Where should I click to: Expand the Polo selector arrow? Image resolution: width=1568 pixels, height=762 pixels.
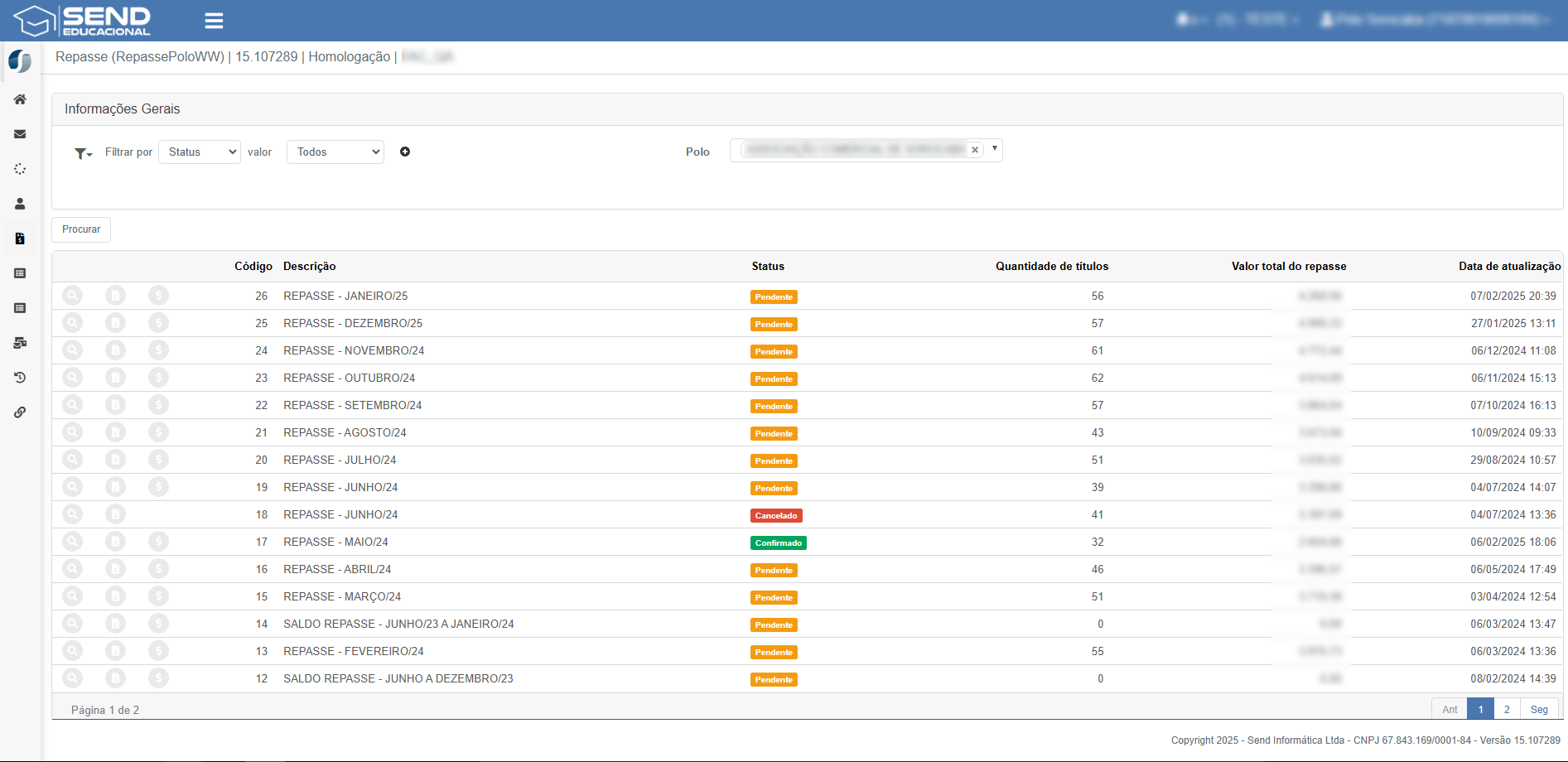[994, 149]
